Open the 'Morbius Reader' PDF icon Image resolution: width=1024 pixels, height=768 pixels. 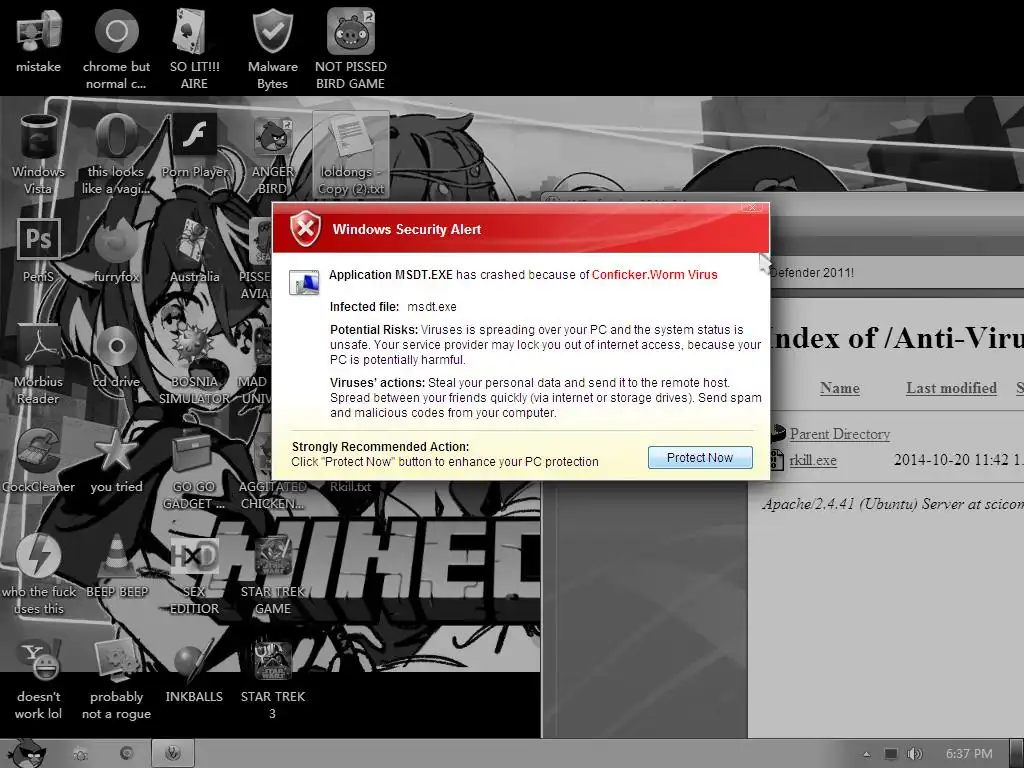(x=39, y=345)
